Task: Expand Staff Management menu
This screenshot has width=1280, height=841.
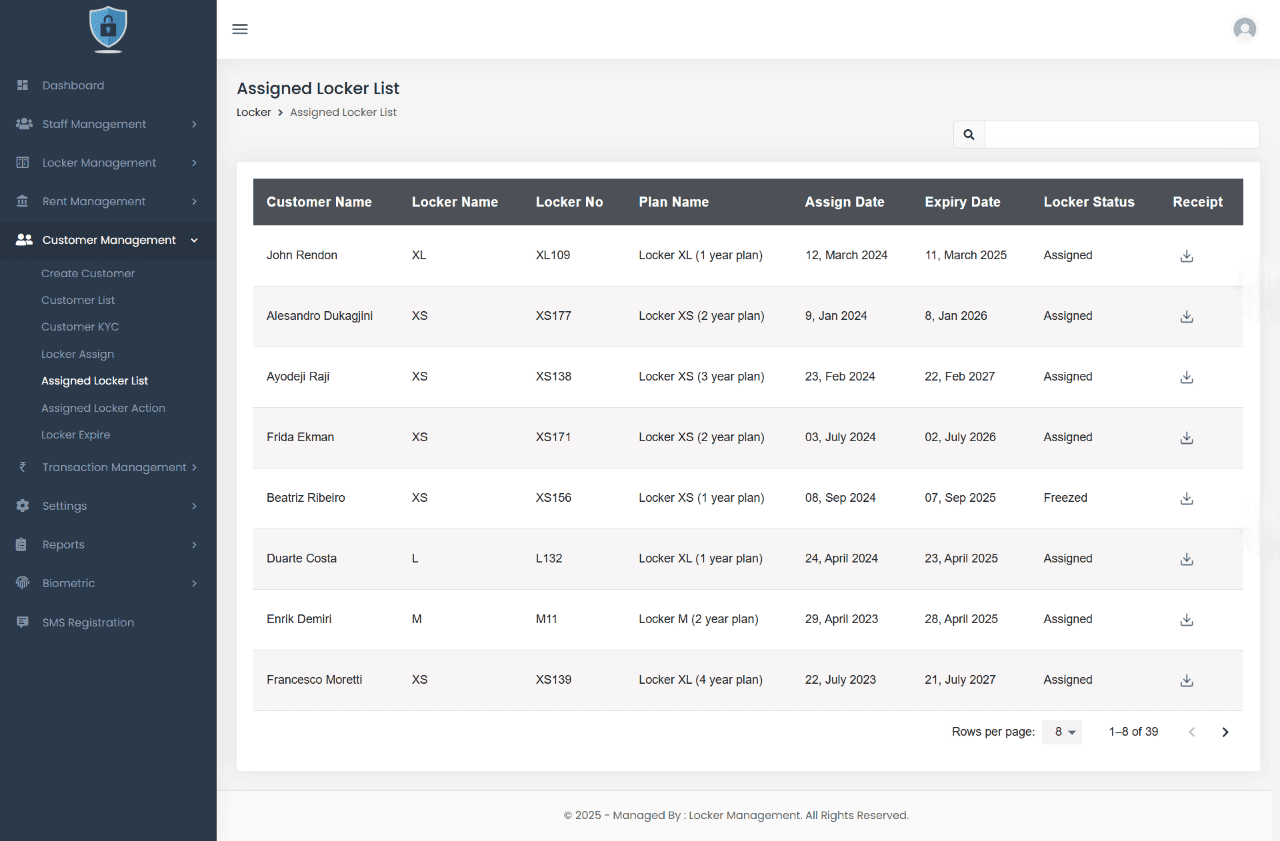Action: pos(108,124)
